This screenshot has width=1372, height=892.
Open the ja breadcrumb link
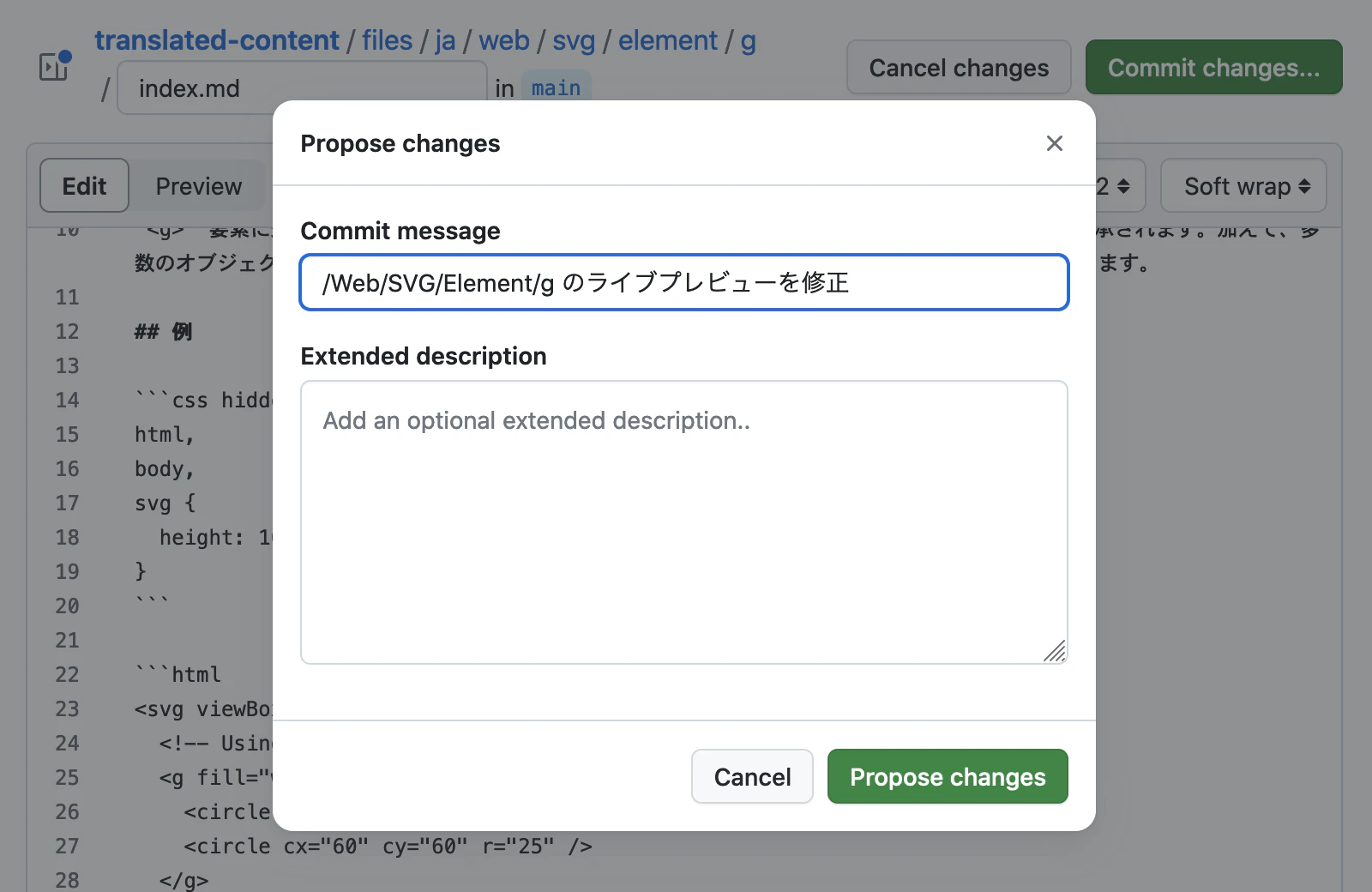[x=445, y=40]
